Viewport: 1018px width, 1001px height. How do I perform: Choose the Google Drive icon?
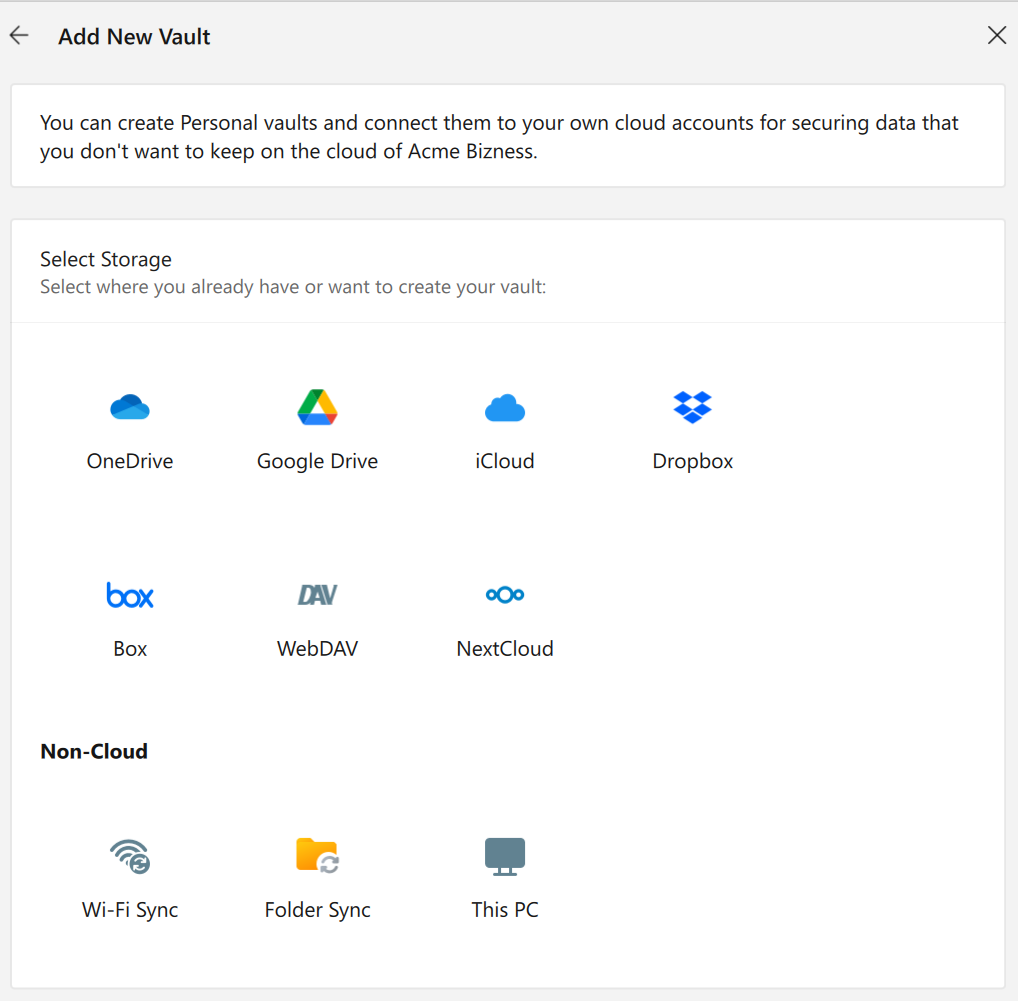tap(317, 407)
